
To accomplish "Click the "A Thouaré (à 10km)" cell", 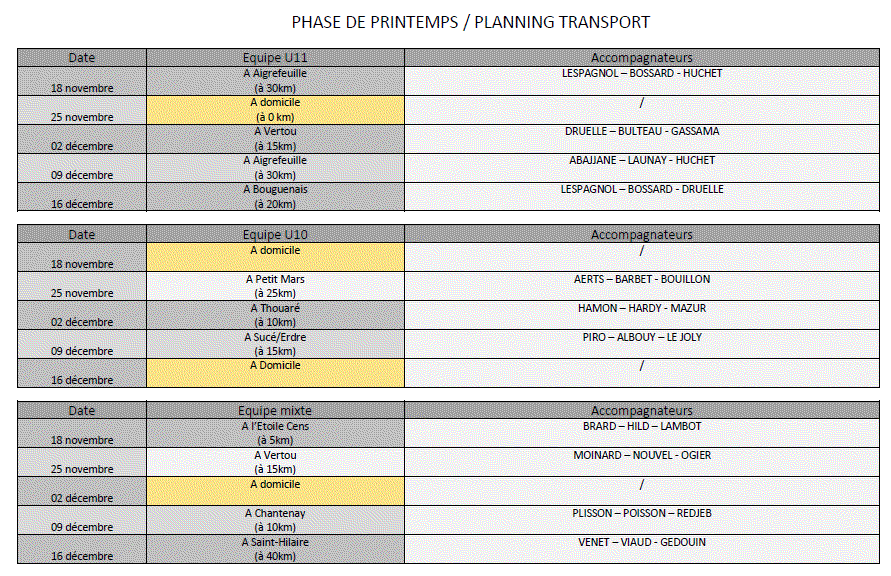I will tap(275, 315).
